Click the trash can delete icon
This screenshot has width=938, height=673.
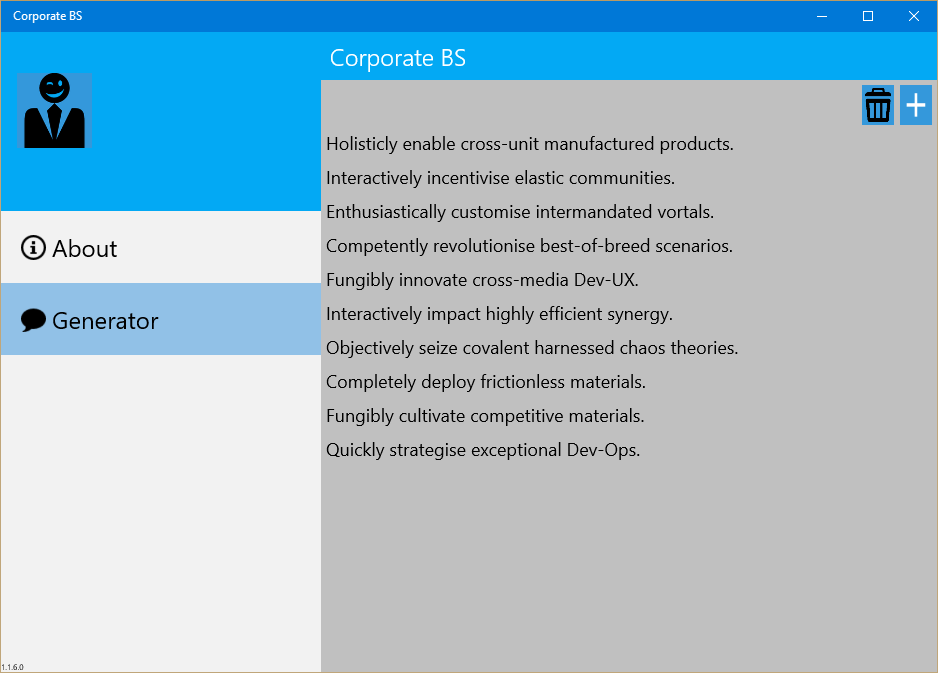pos(878,105)
